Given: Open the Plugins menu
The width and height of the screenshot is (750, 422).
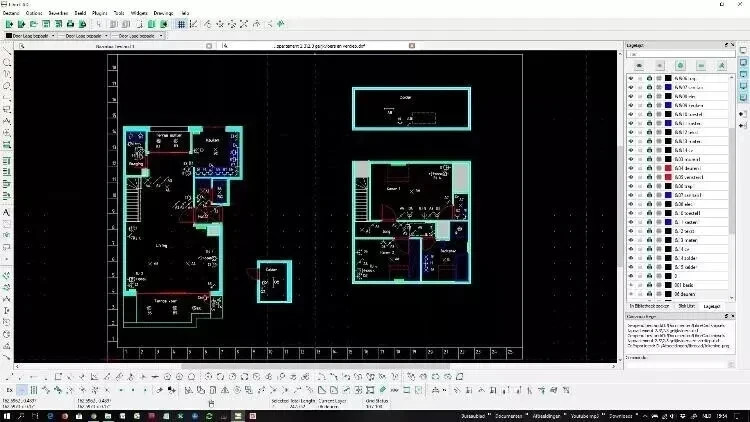Looking at the screenshot, I should [x=99, y=13].
